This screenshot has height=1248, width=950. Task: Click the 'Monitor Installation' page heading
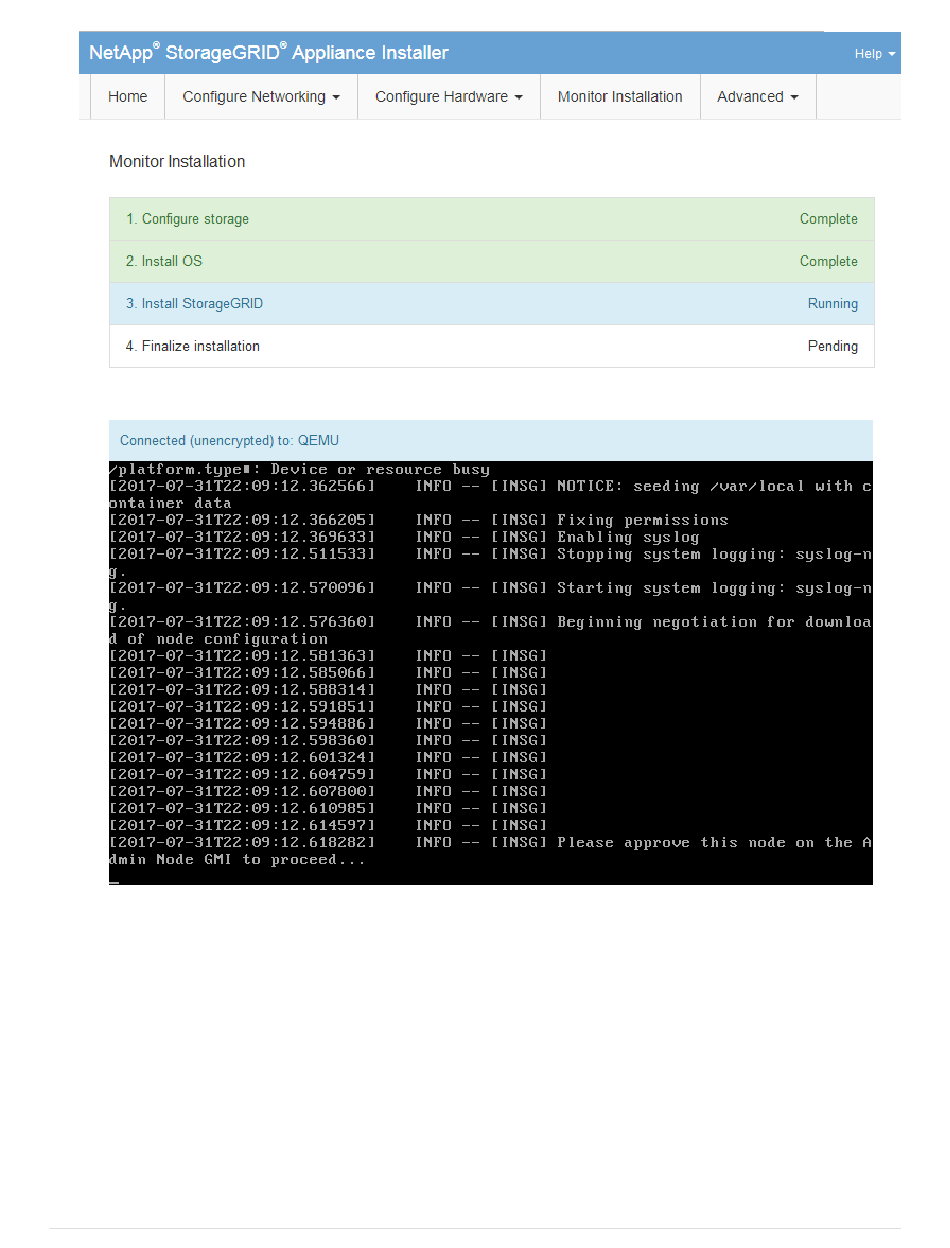coord(177,161)
